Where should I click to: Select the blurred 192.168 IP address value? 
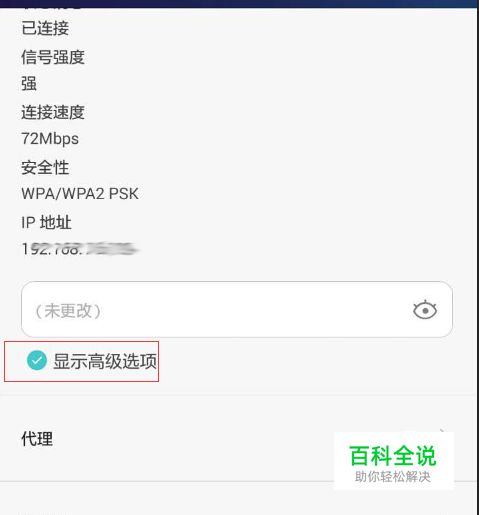[79, 249]
